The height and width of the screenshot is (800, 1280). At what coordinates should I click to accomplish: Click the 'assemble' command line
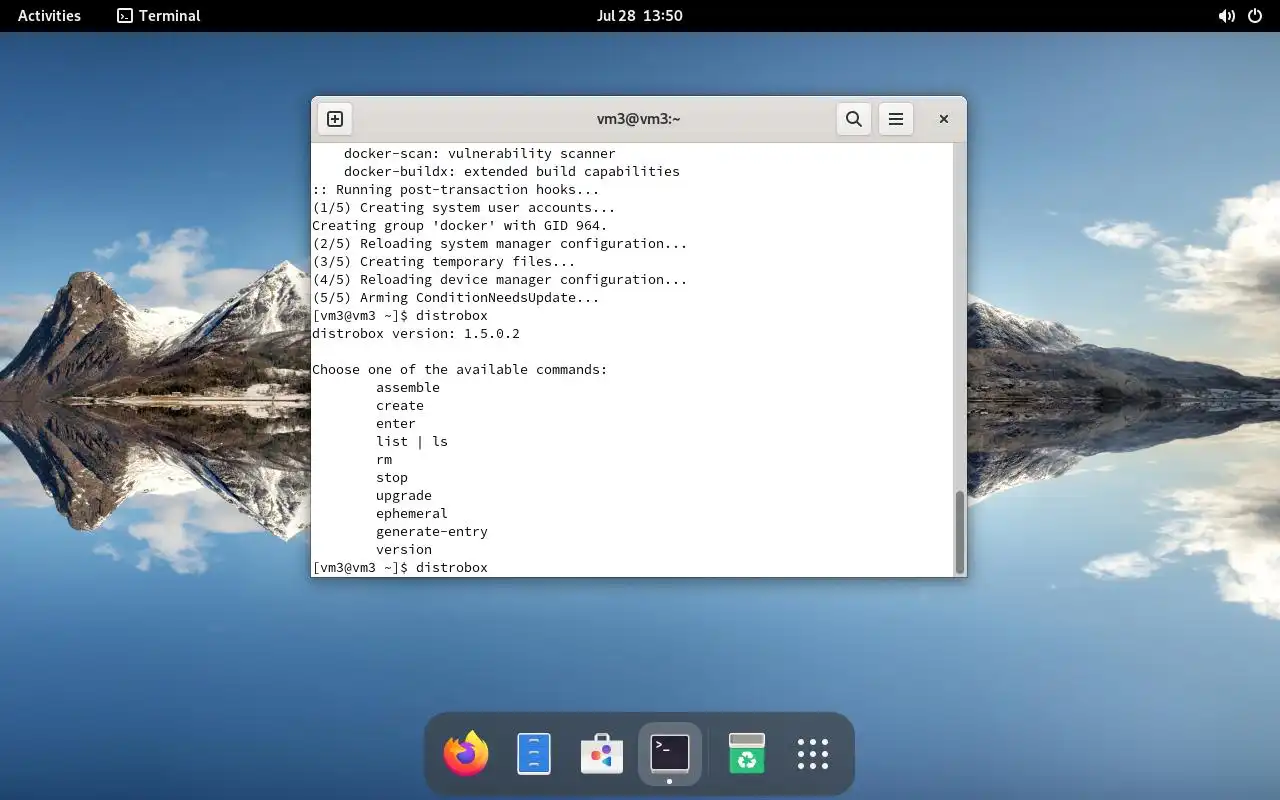click(x=408, y=388)
